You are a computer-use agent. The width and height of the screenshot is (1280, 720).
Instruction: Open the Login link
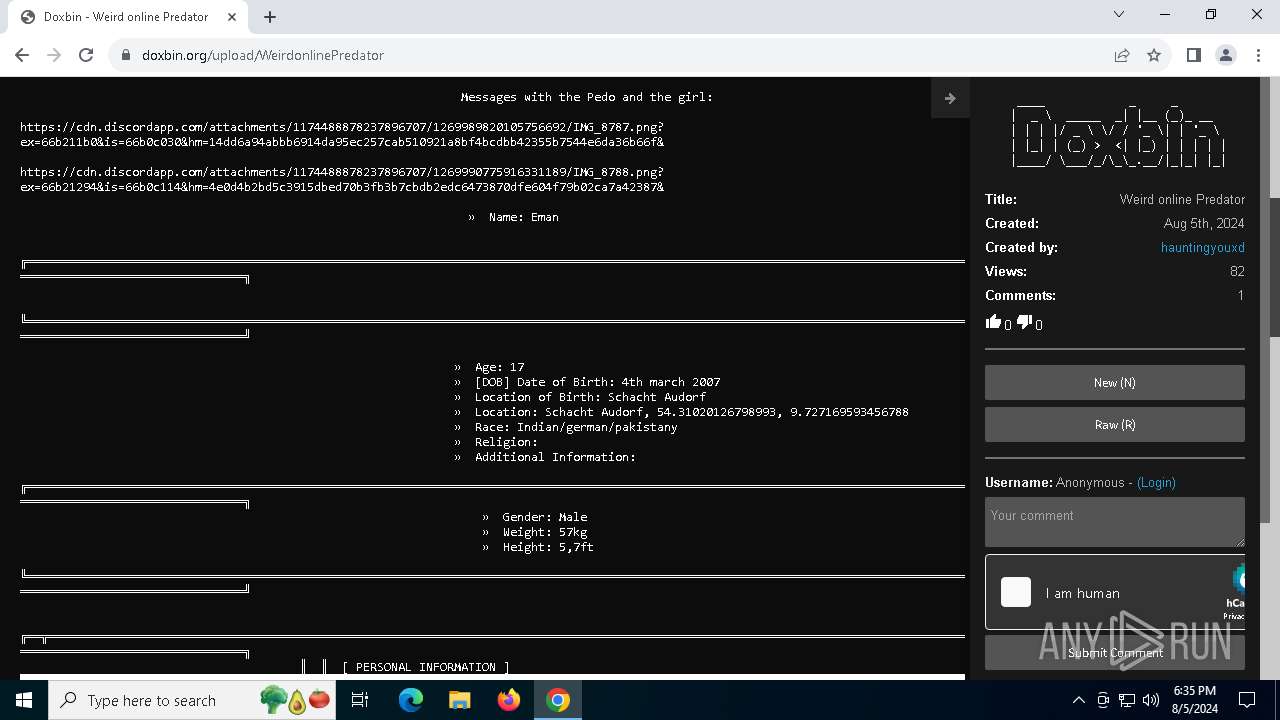click(1156, 482)
